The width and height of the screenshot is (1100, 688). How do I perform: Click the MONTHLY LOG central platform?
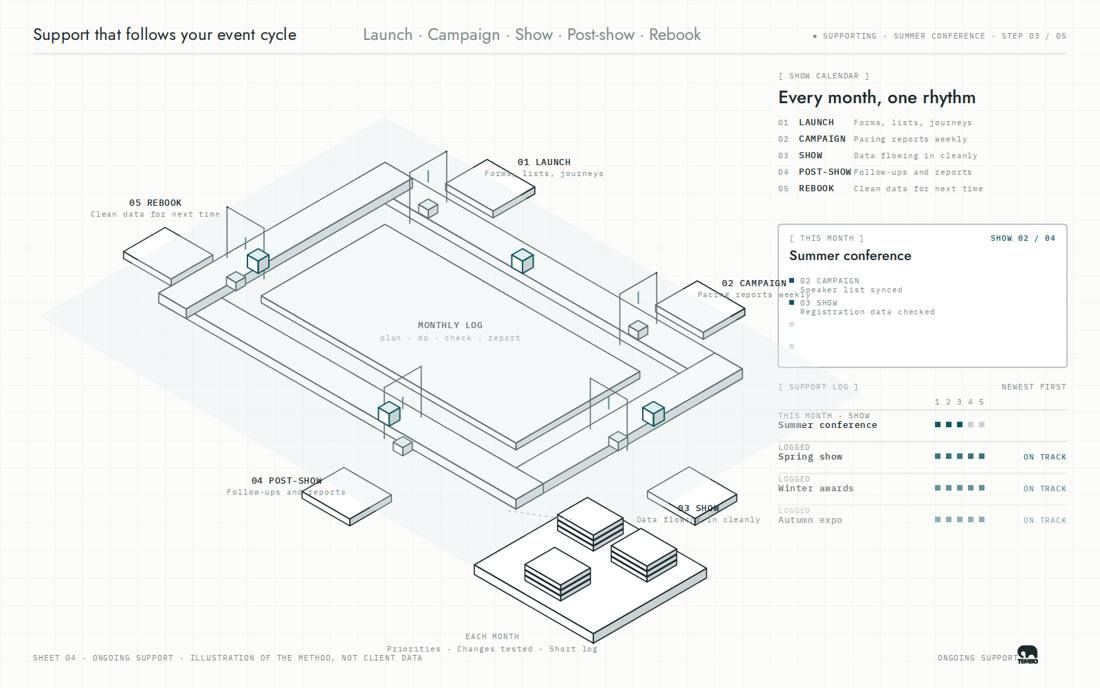click(x=450, y=337)
